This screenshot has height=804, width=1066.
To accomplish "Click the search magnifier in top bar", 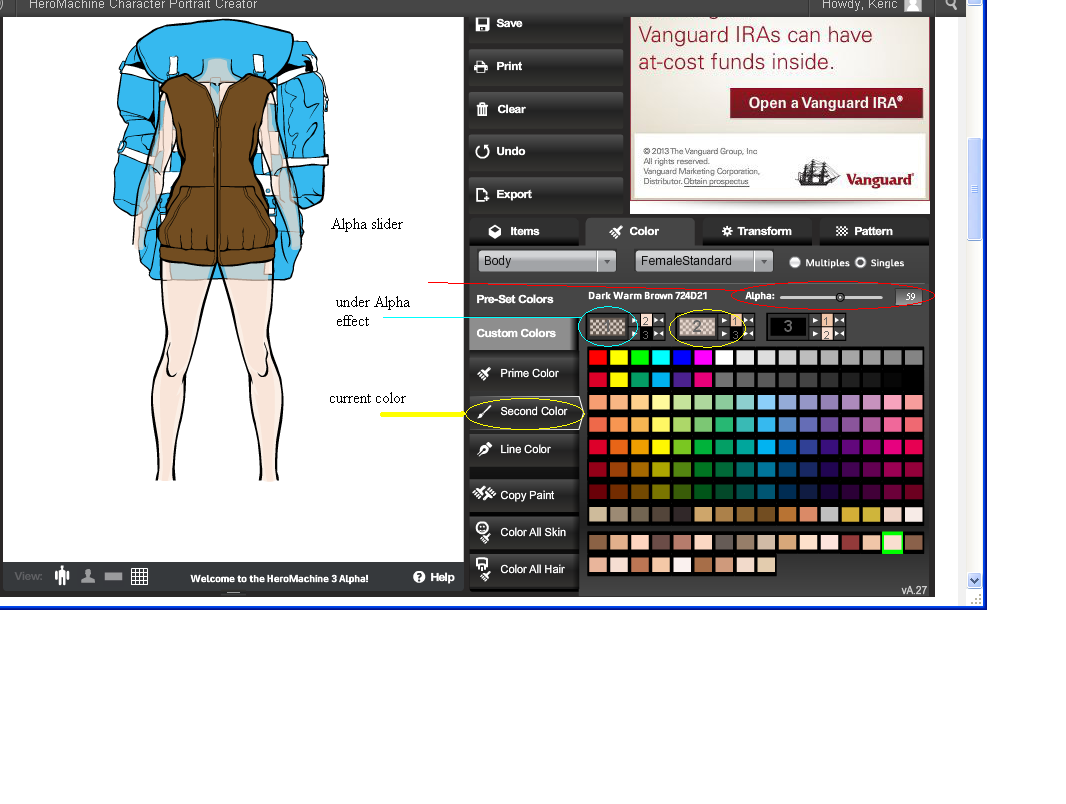I will click(951, 6).
